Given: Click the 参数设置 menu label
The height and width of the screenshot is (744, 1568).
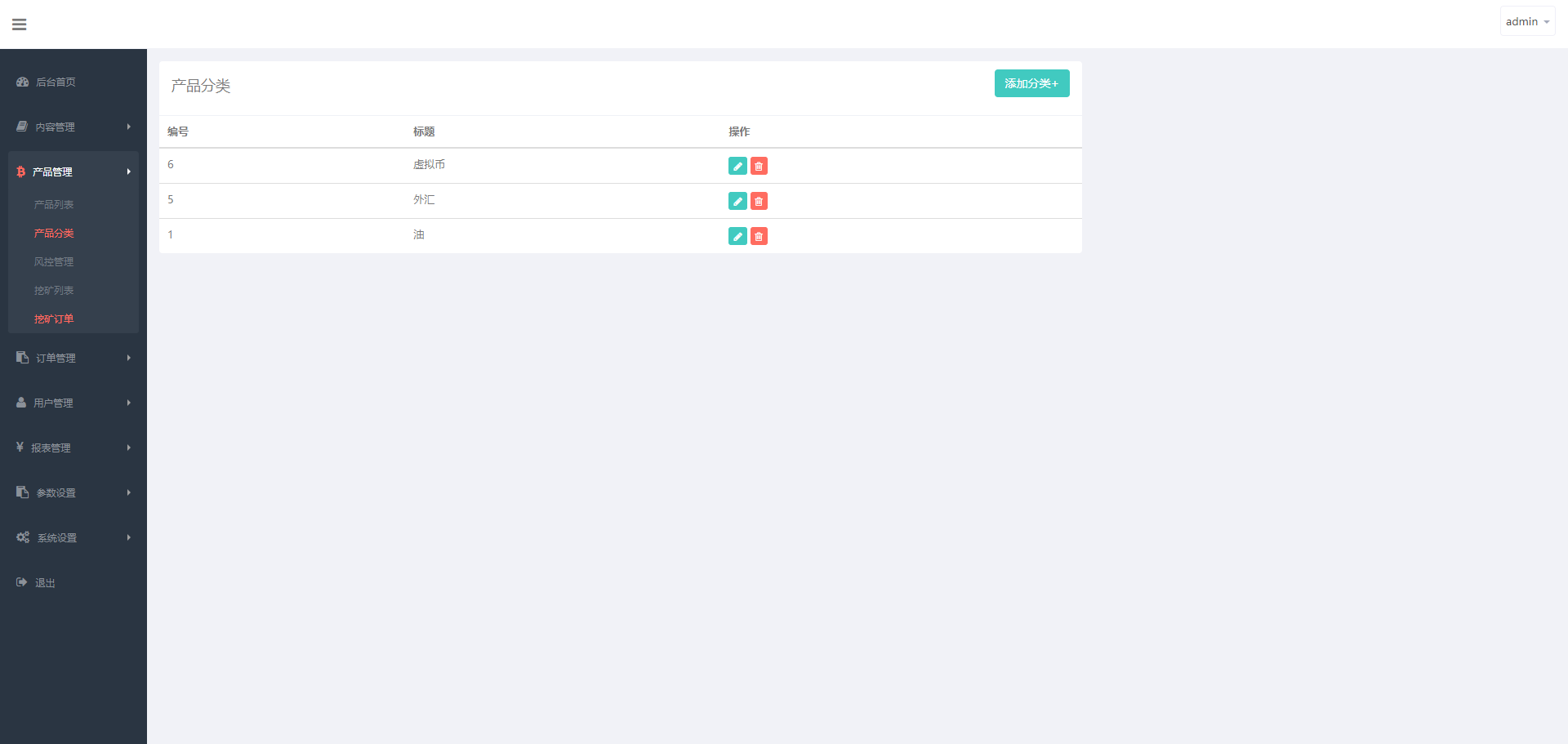Looking at the screenshot, I should point(56,492).
